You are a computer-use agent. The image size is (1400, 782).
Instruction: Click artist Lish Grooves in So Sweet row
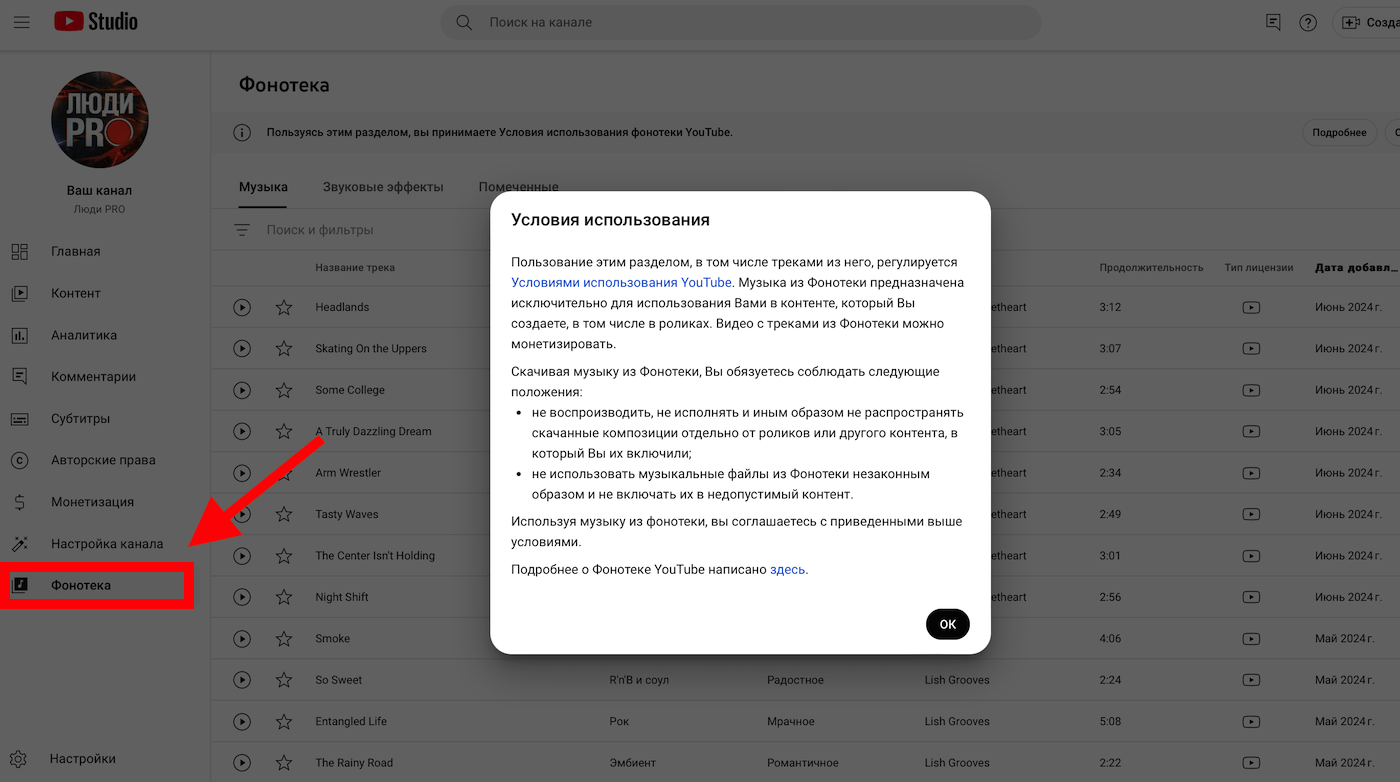pyautogui.click(x=957, y=680)
